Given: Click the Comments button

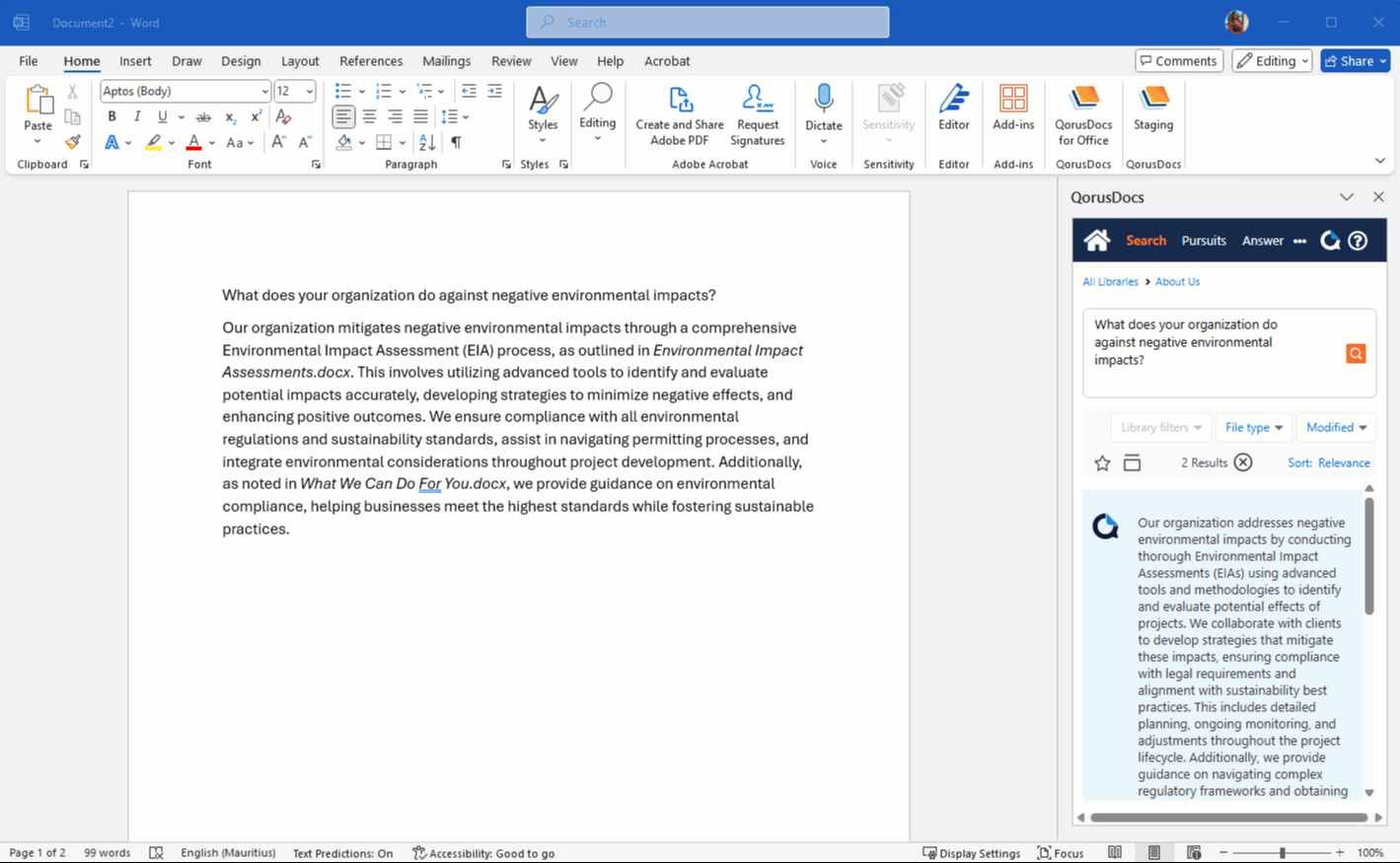Looking at the screenshot, I should (x=1178, y=61).
